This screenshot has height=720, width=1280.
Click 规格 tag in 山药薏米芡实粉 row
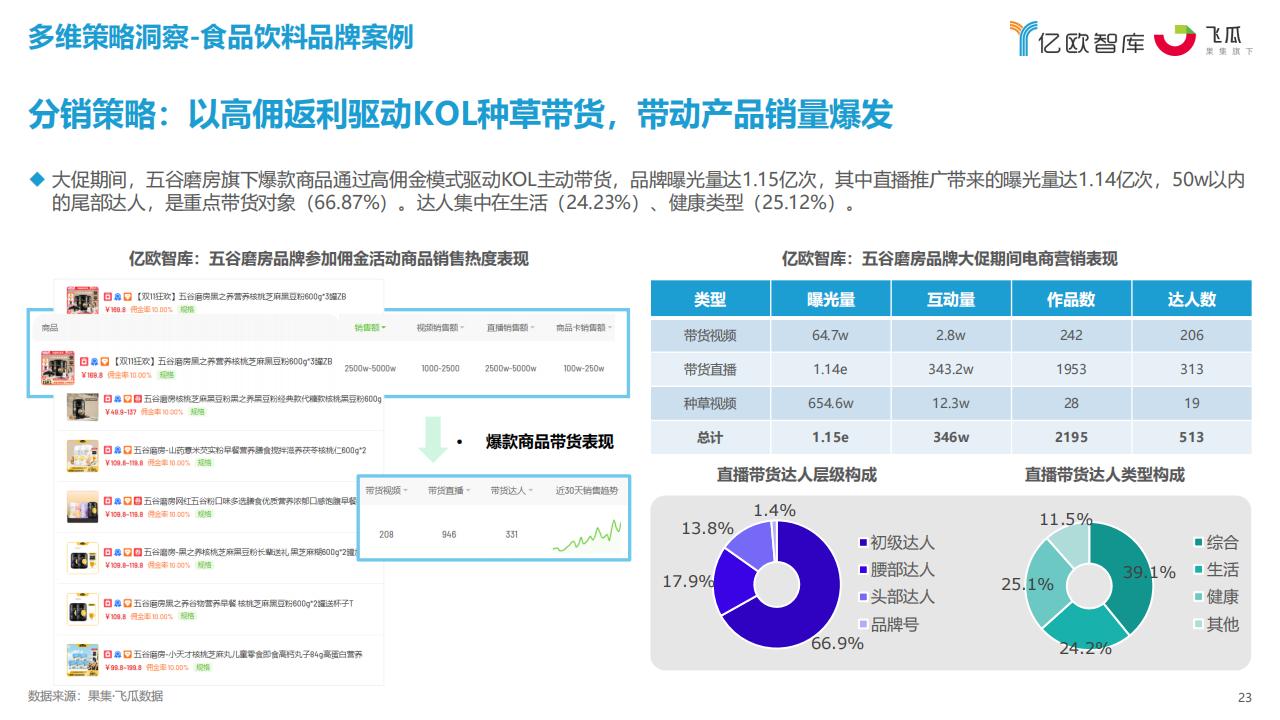203,462
